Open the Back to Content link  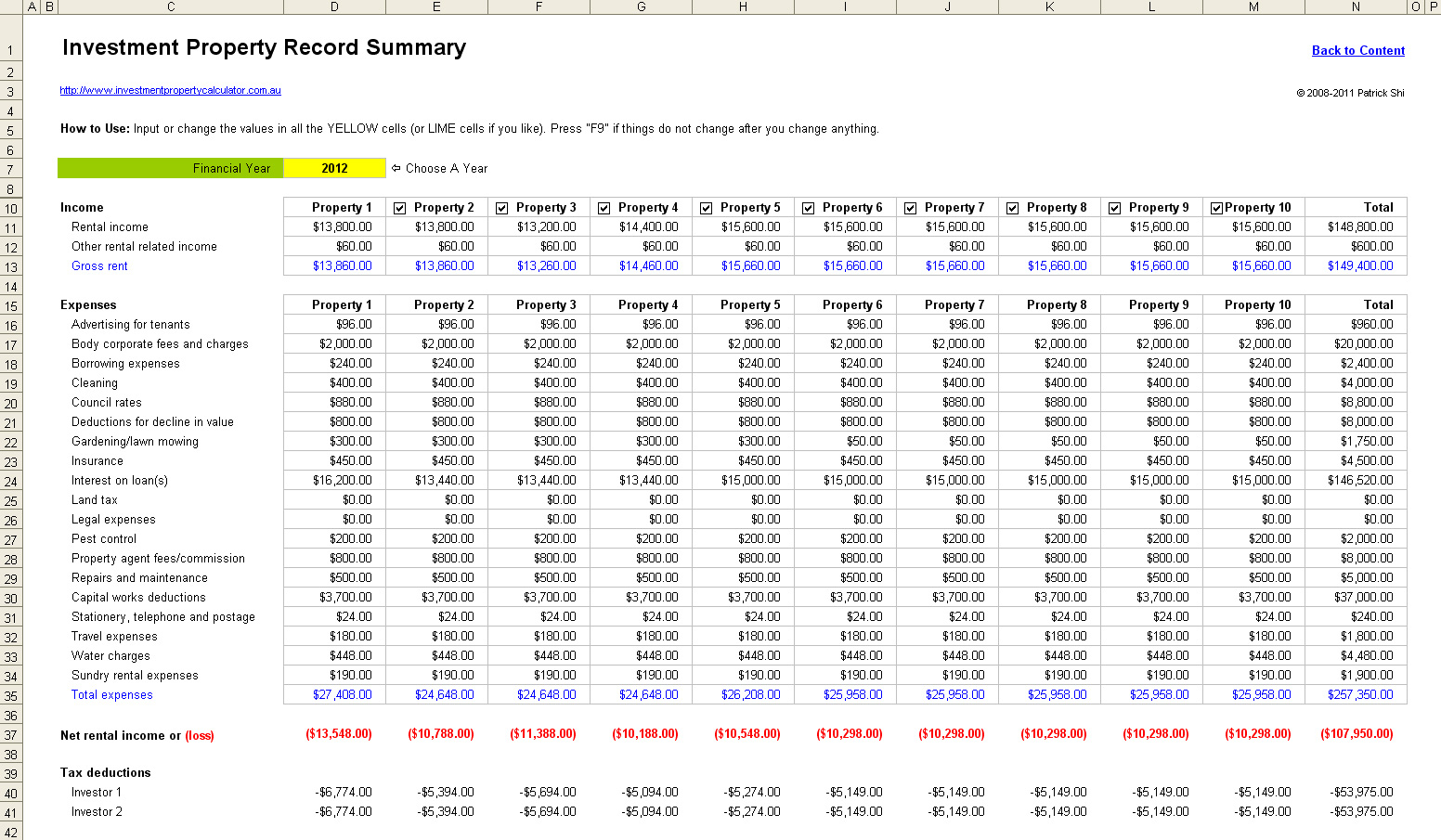(x=1358, y=51)
